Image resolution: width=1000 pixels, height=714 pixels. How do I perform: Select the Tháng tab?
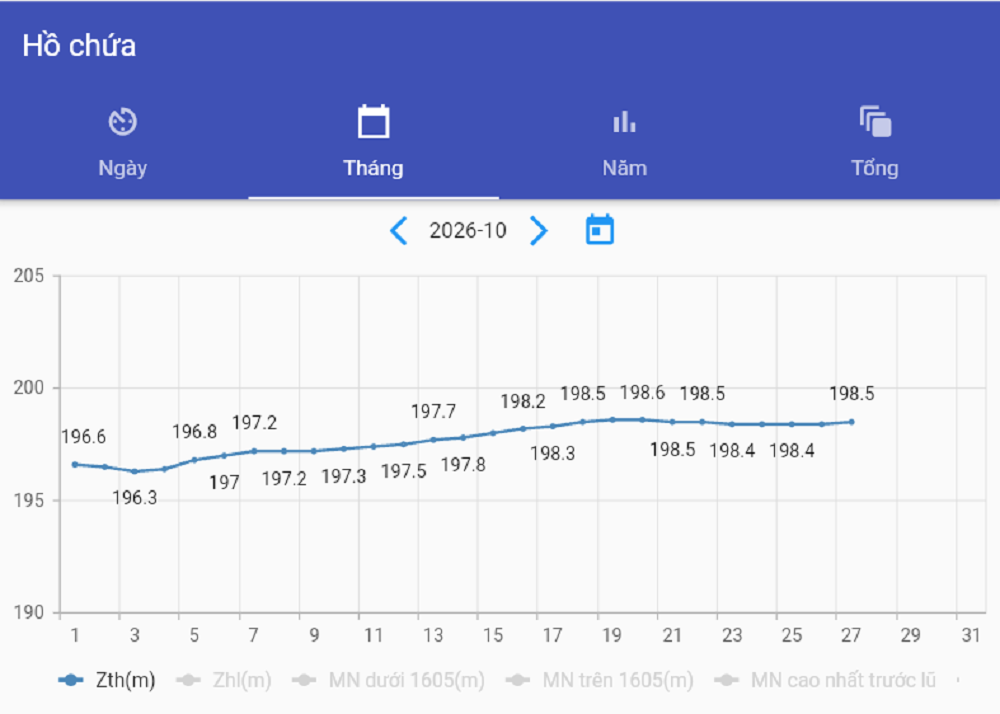[x=374, y=142]
